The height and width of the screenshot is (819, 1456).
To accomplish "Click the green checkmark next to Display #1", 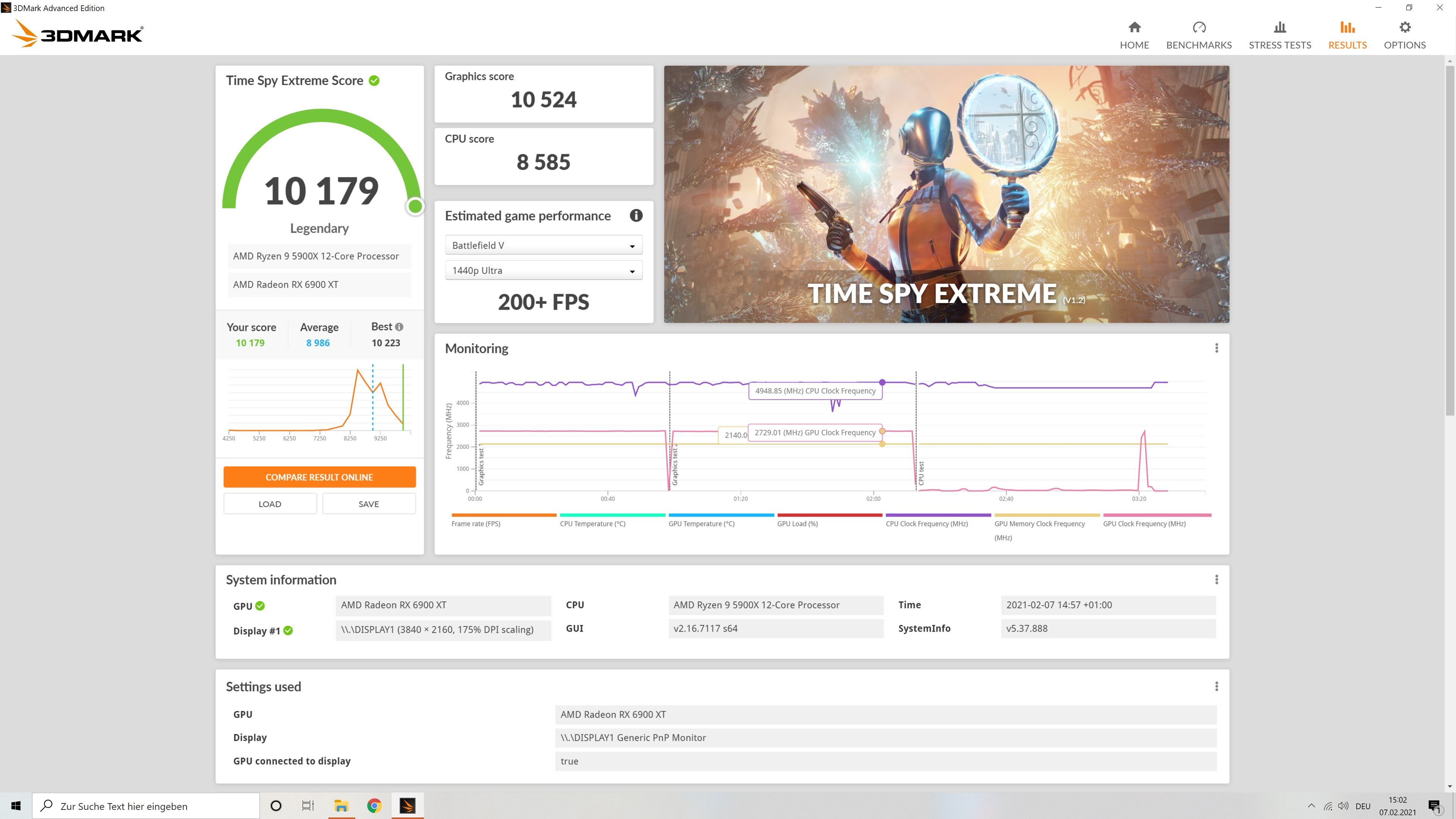I will [288, 631].
